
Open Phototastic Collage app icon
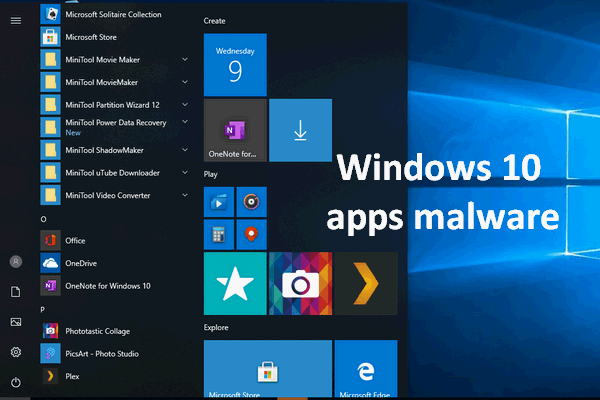pos(51,331)
